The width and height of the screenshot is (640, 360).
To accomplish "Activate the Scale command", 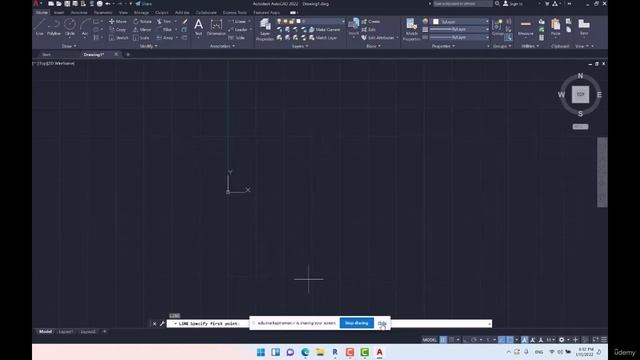I will (141, 38).
